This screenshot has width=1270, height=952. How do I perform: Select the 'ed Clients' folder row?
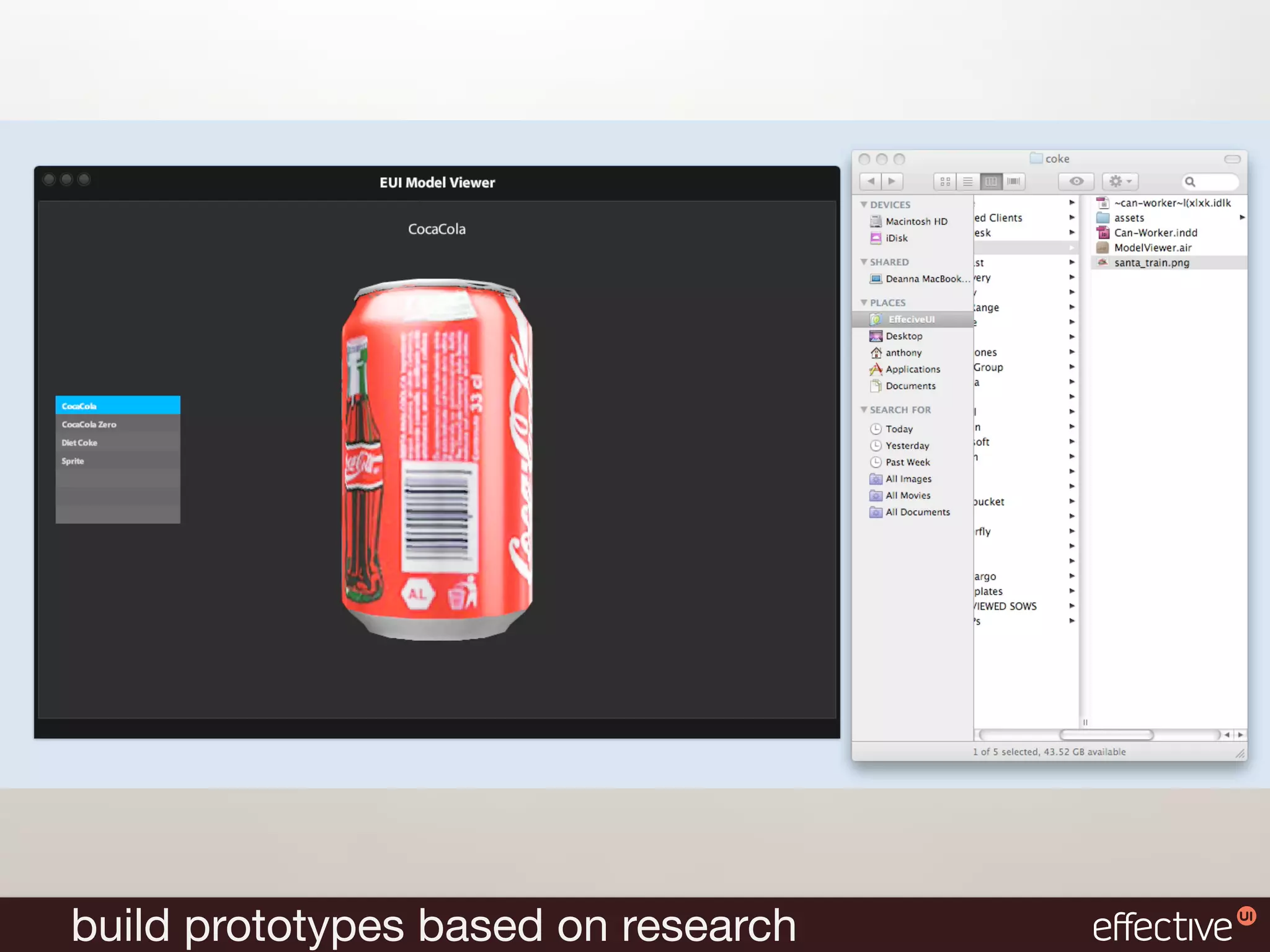(1026, 218)
